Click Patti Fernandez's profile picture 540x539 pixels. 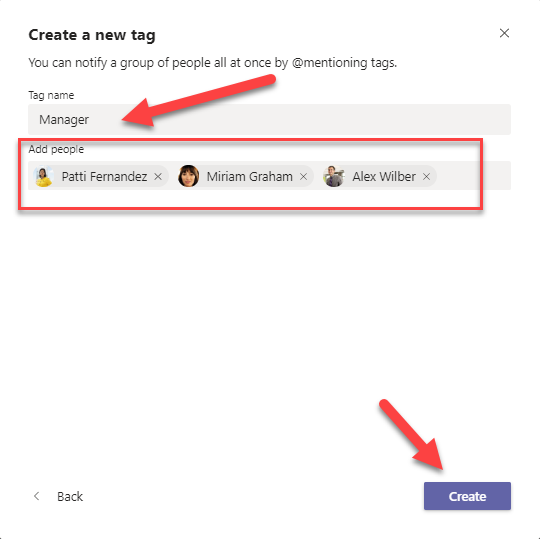click(43, 176)
